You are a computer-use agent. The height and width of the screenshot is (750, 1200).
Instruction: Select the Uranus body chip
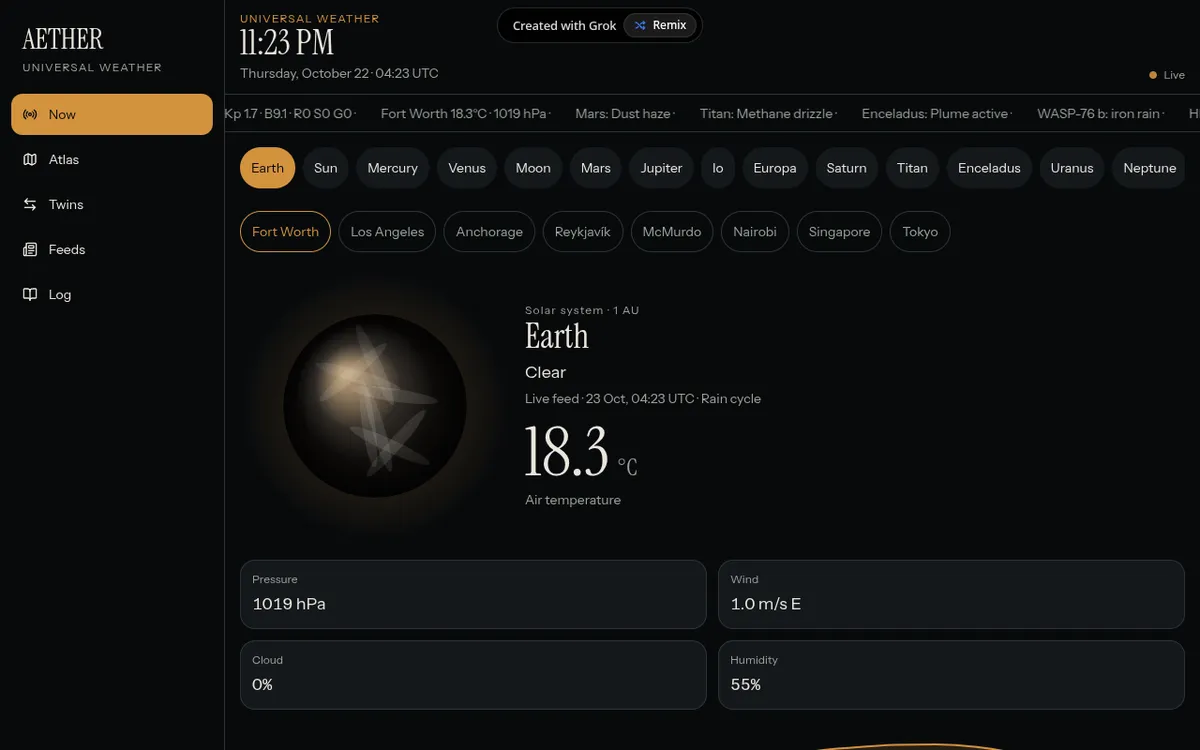[x=1072, y=168]
